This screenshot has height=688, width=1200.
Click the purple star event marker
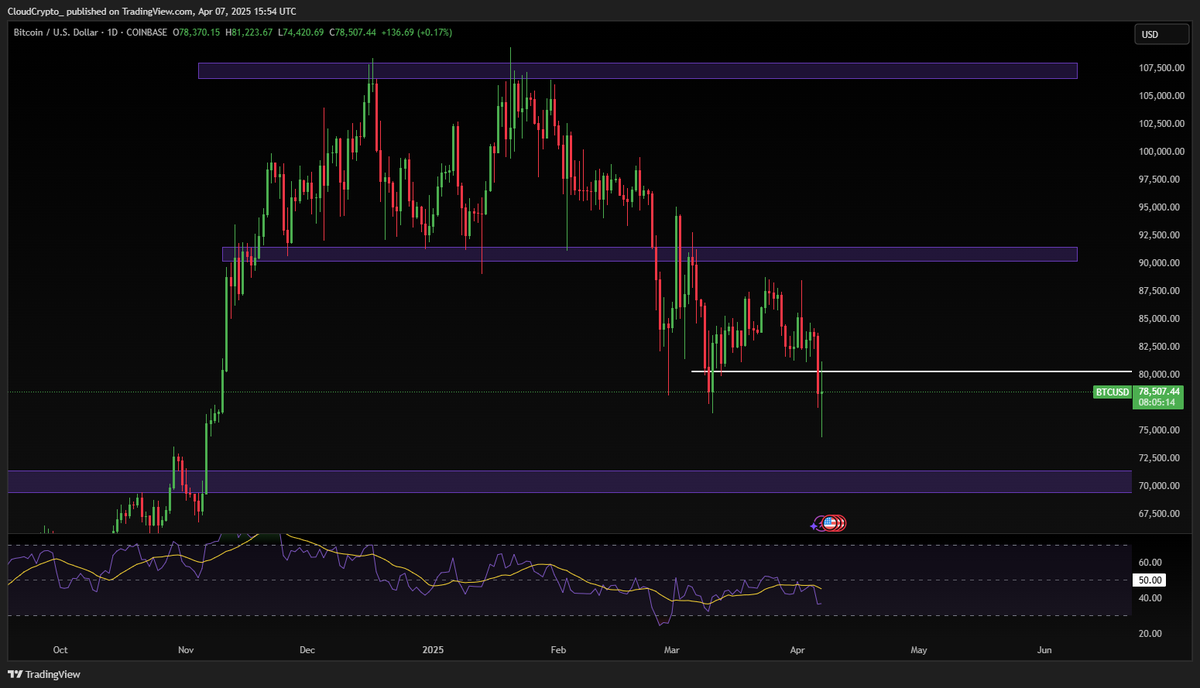pyautogui.click(x=815, y=524)
